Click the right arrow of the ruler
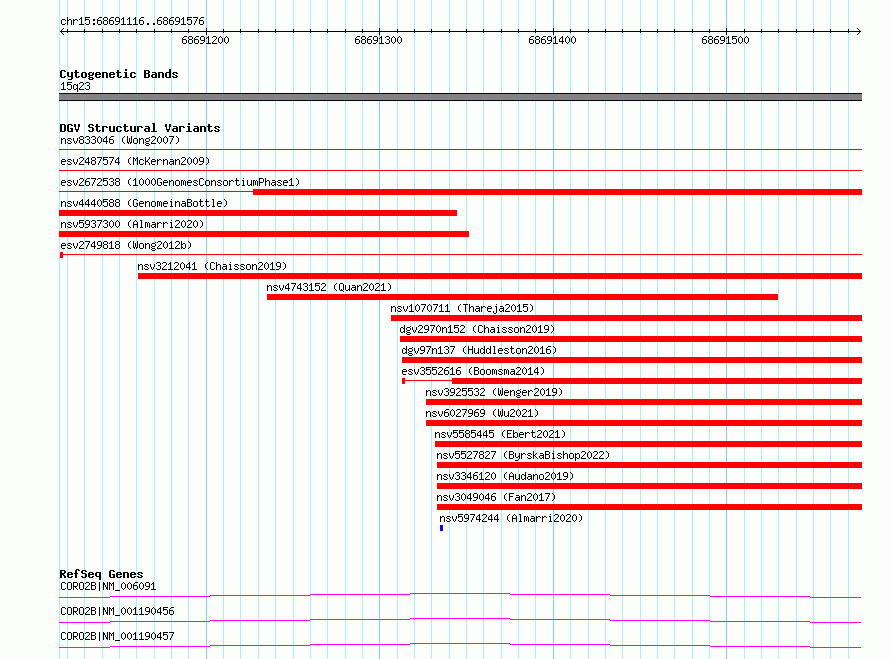This screenshot has width=890, height=659. tap(858, 31)
